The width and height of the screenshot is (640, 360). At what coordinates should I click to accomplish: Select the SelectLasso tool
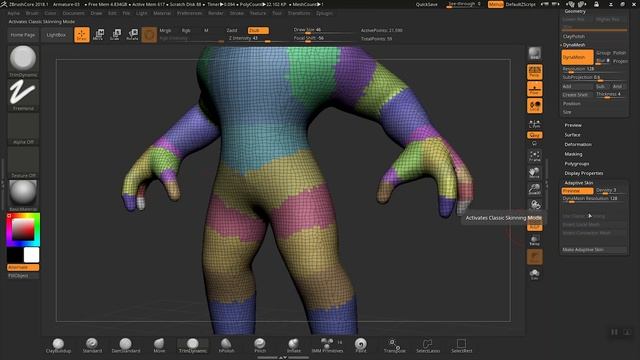coord(428,345)
